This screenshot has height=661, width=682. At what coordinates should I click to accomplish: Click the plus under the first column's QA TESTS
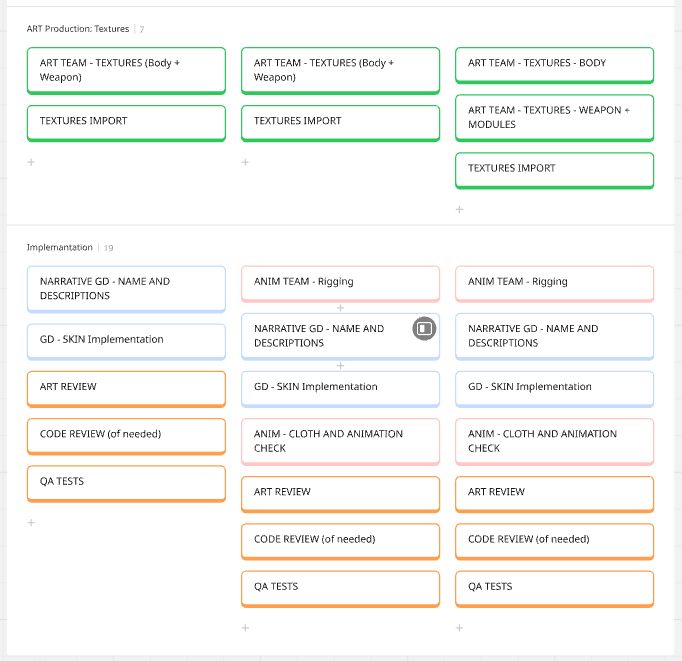click(x=31, y=523)
